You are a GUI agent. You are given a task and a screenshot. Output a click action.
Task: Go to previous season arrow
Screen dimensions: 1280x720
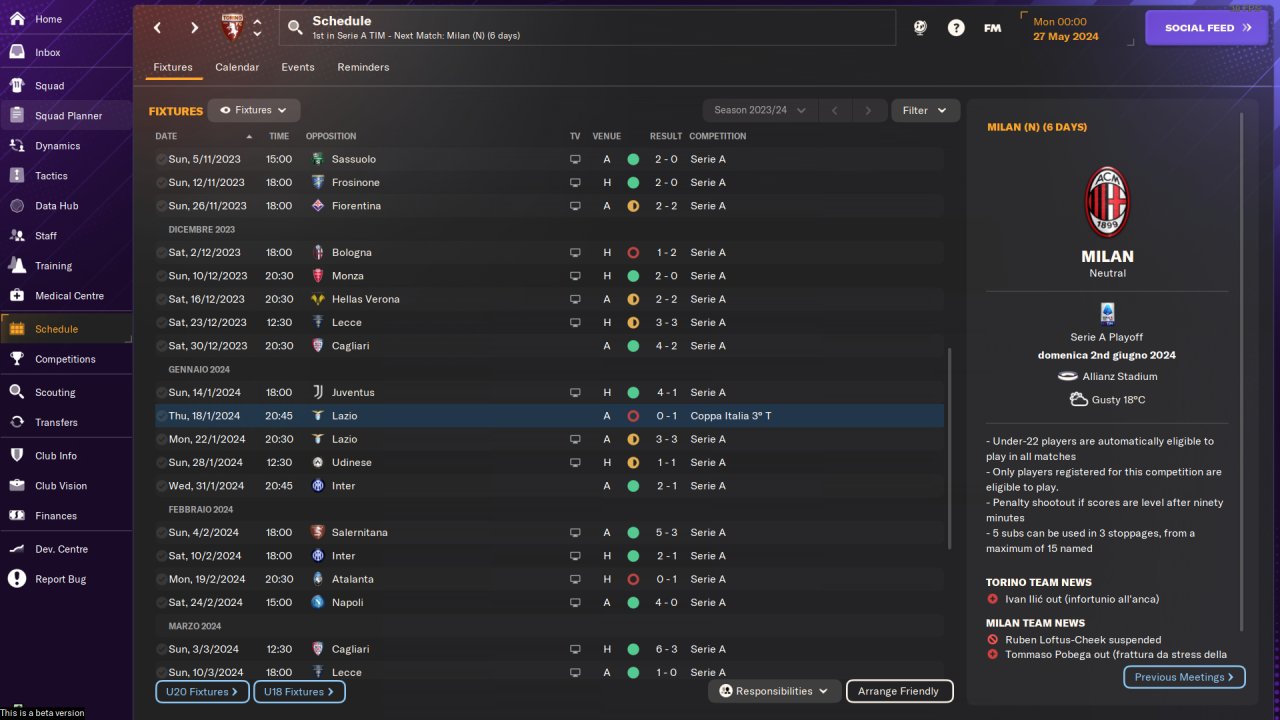(835, 110)
